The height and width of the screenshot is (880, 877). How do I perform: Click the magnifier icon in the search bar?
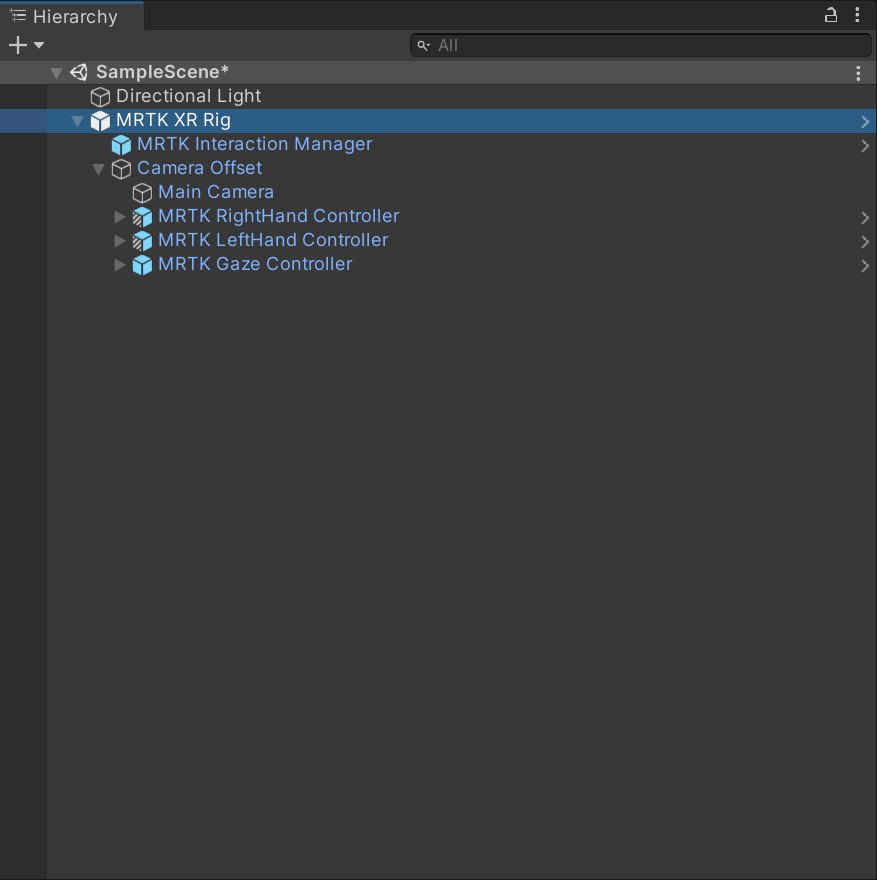(424, 45)
